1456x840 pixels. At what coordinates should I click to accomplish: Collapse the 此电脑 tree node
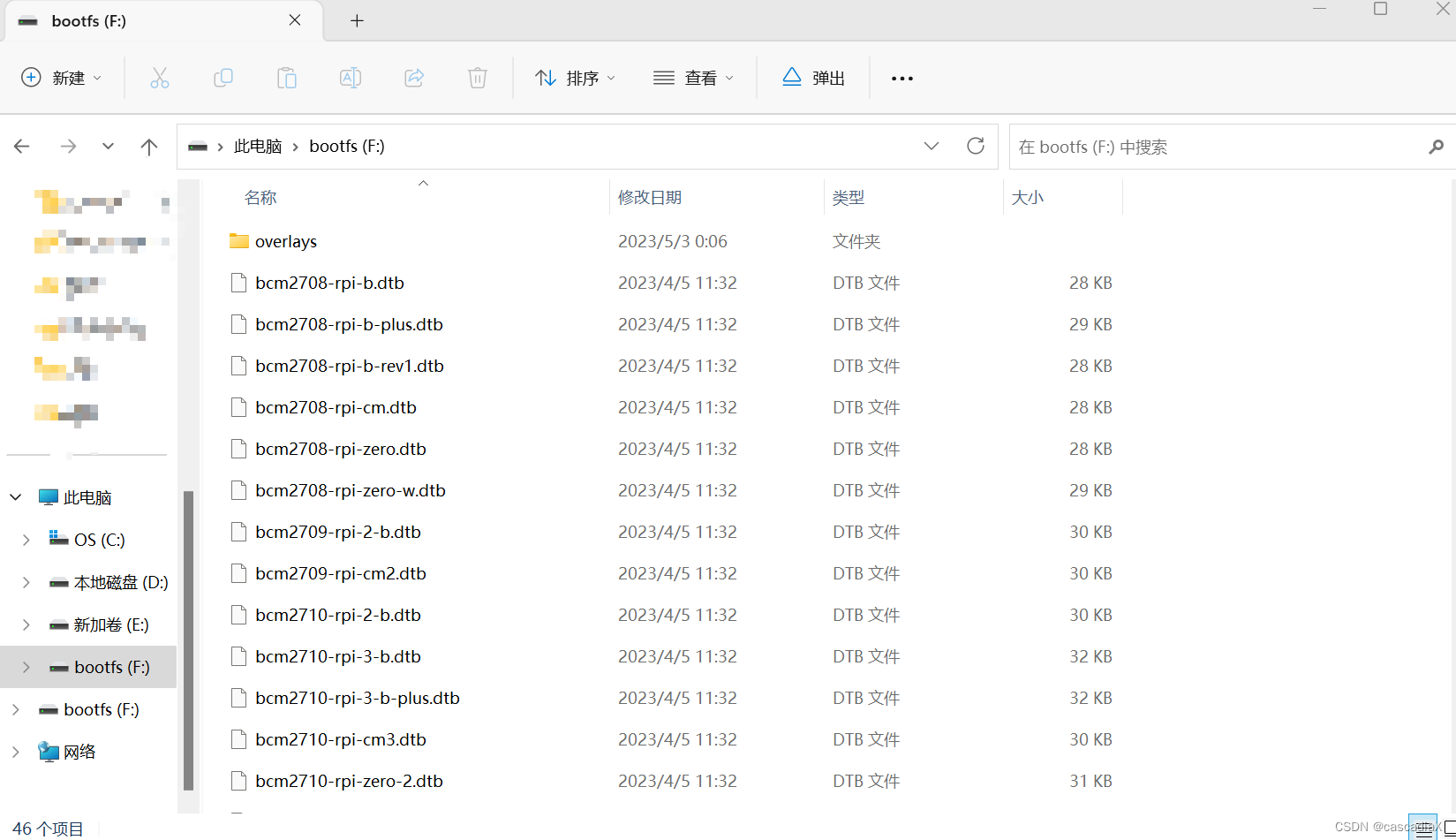click(x=16, y=497)
